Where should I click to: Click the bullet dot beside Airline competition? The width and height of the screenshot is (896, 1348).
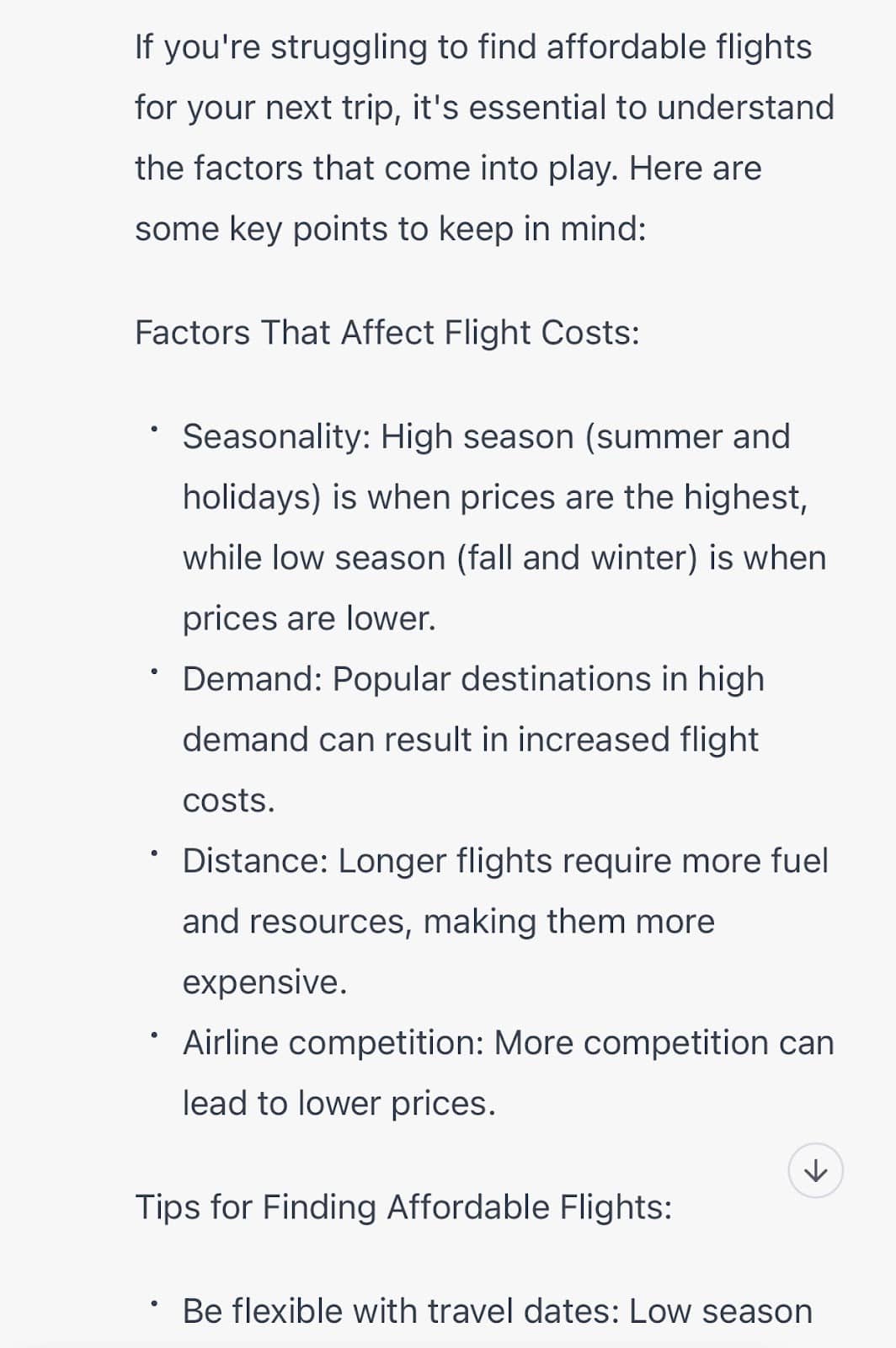pyautogui.click(x=154, y=1035)
